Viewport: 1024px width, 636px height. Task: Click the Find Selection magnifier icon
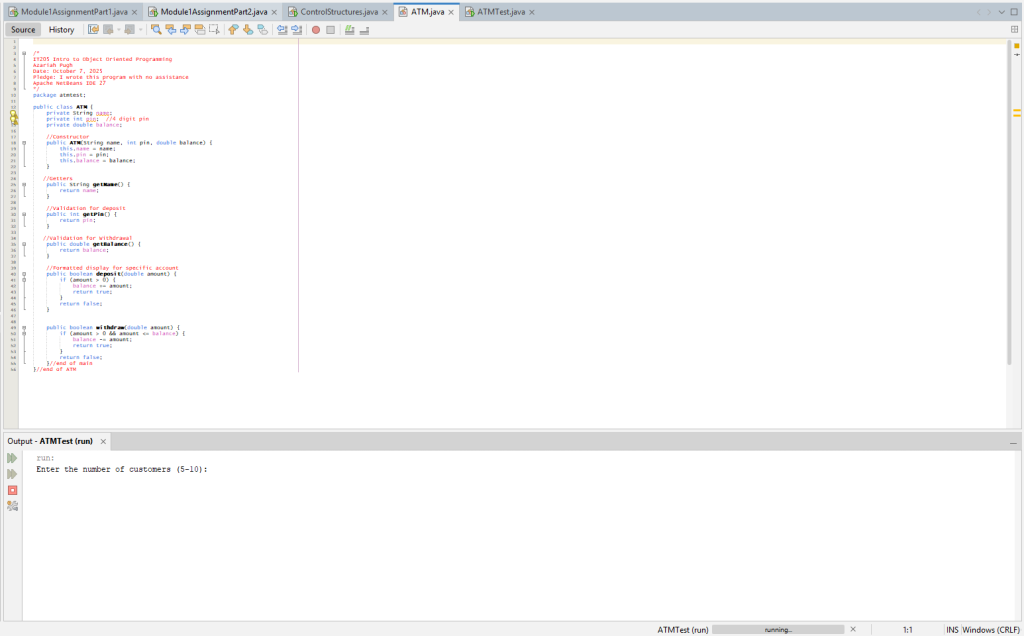[157, 30]
